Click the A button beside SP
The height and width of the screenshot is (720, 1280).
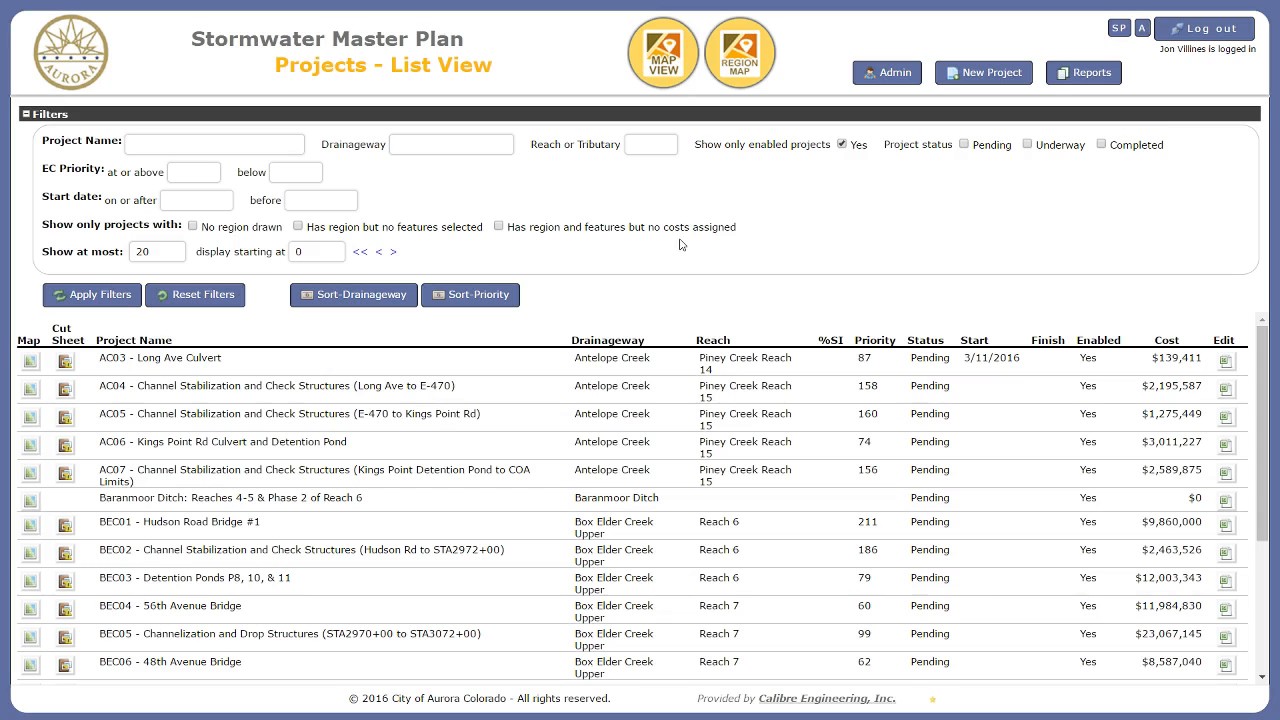pyautogui.click(x=1142, y=28)
